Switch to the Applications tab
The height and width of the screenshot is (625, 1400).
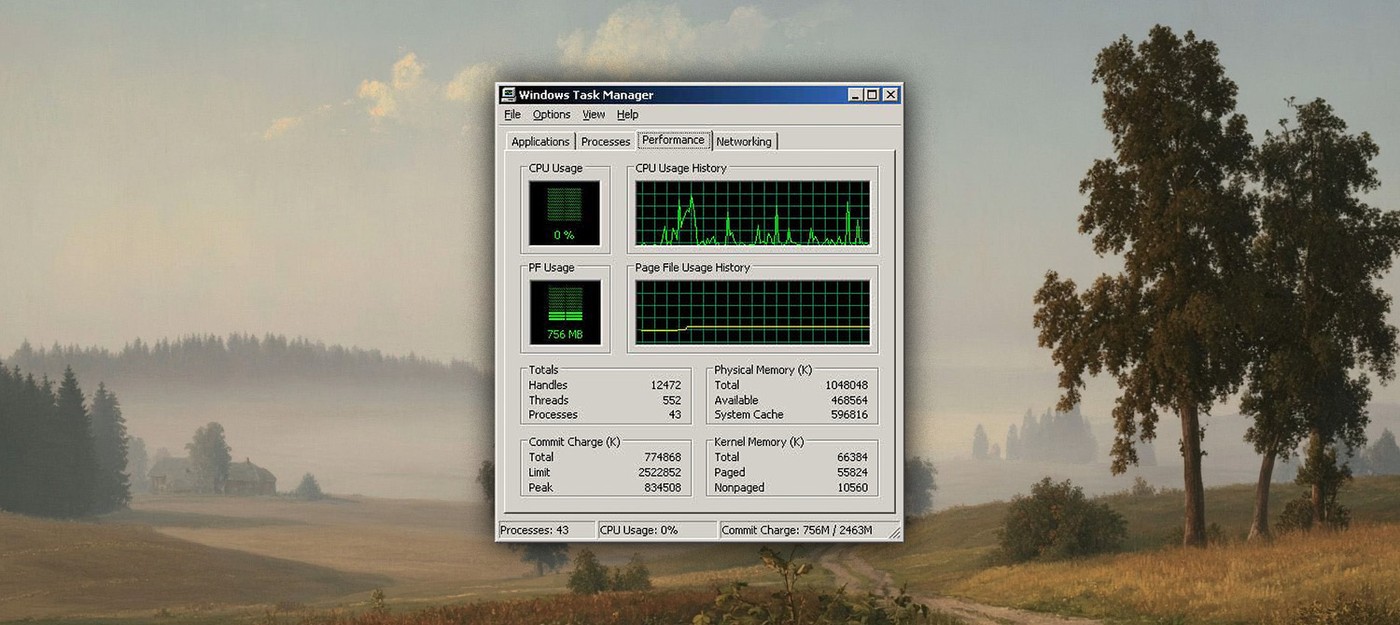click(x=540, y=142)
